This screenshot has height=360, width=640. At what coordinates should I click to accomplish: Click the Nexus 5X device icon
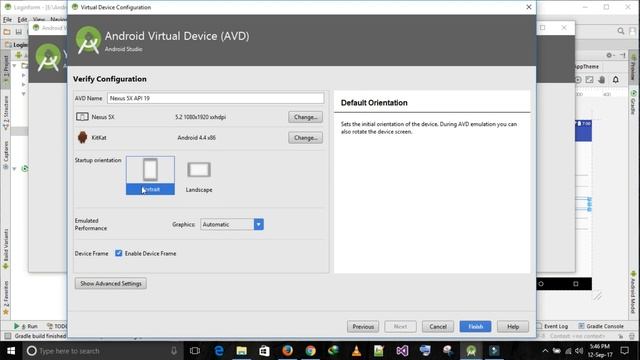[82, 117]
